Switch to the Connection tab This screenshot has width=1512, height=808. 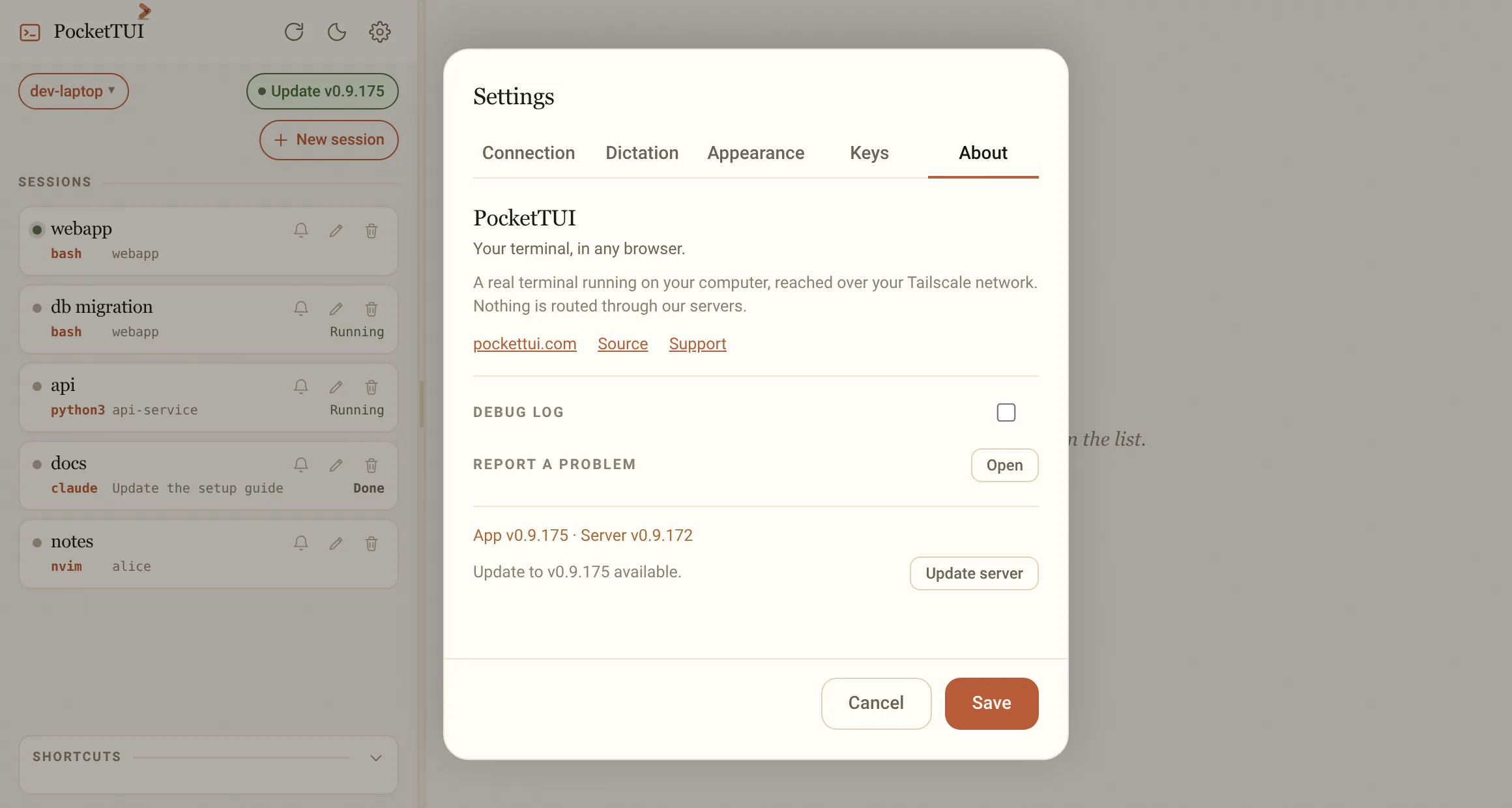pos(528,153)
